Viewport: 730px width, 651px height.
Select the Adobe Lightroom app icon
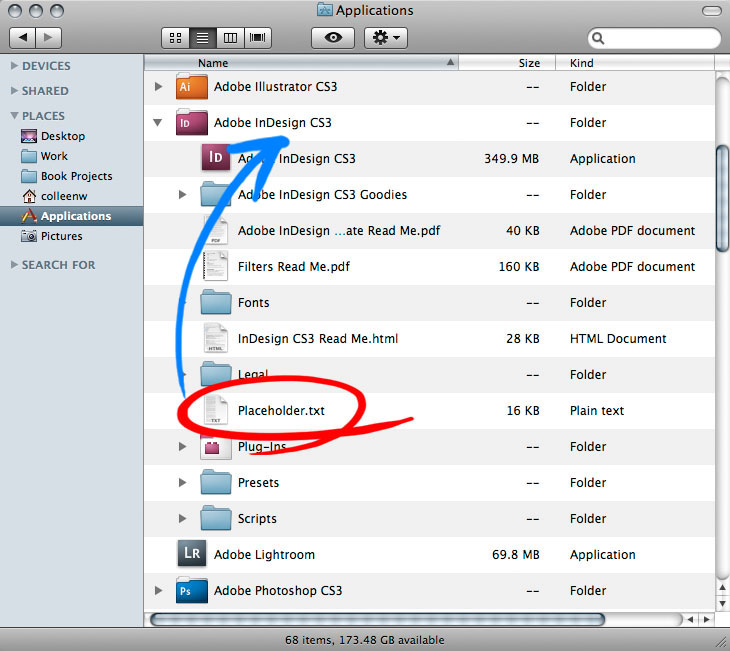pos(191,554)
